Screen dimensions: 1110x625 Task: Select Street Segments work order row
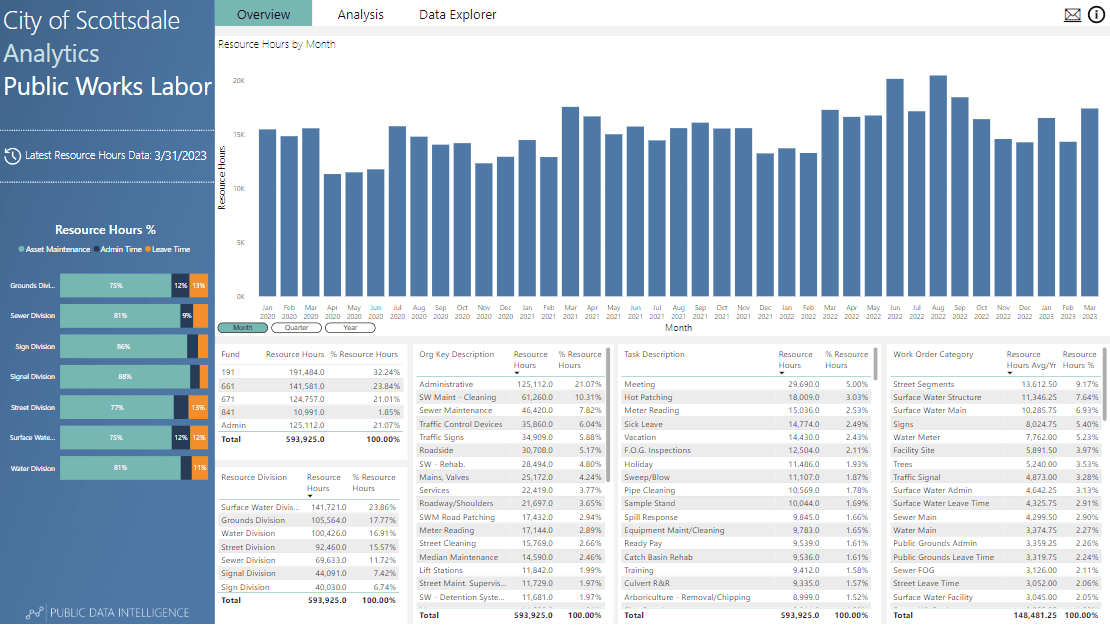click(996, 384)
